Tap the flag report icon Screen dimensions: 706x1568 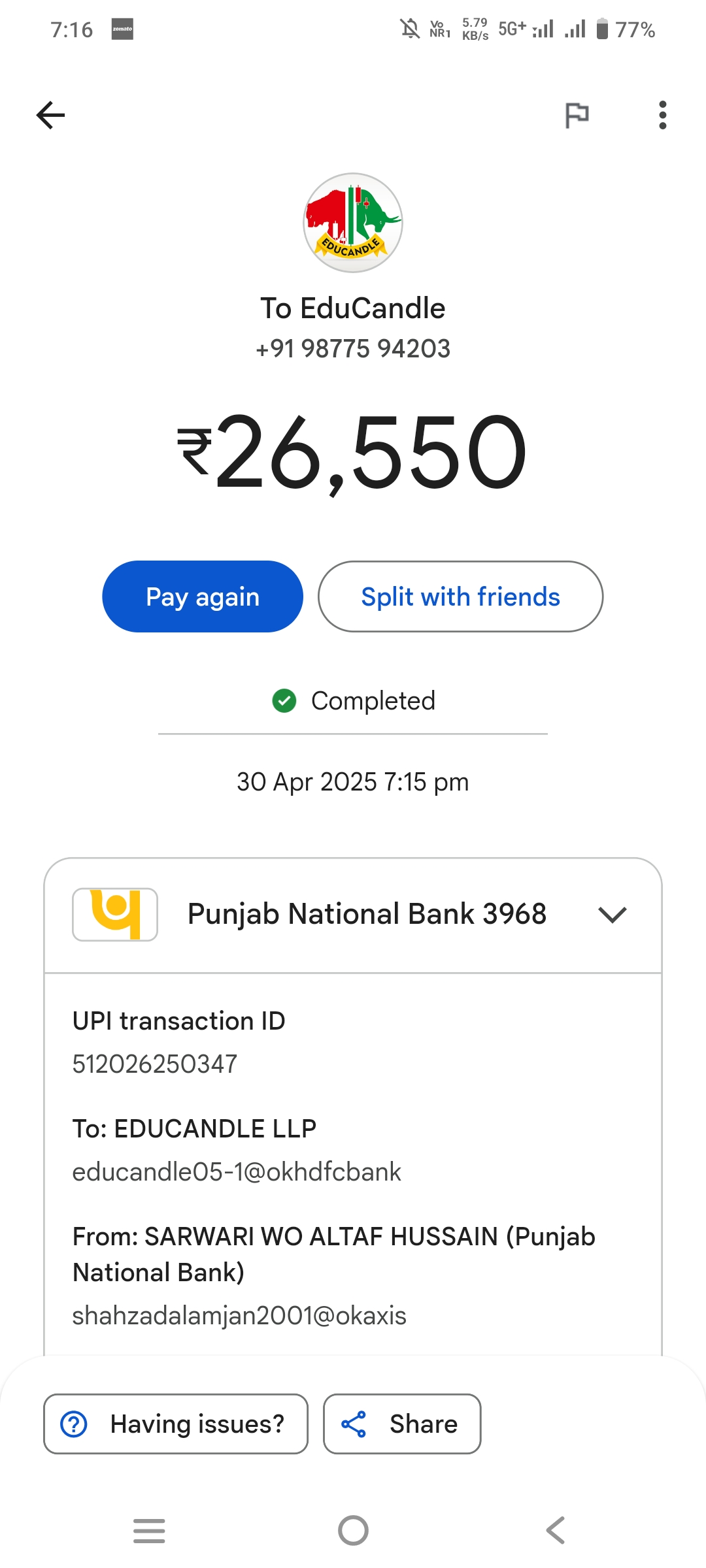(x=577, y=116)
